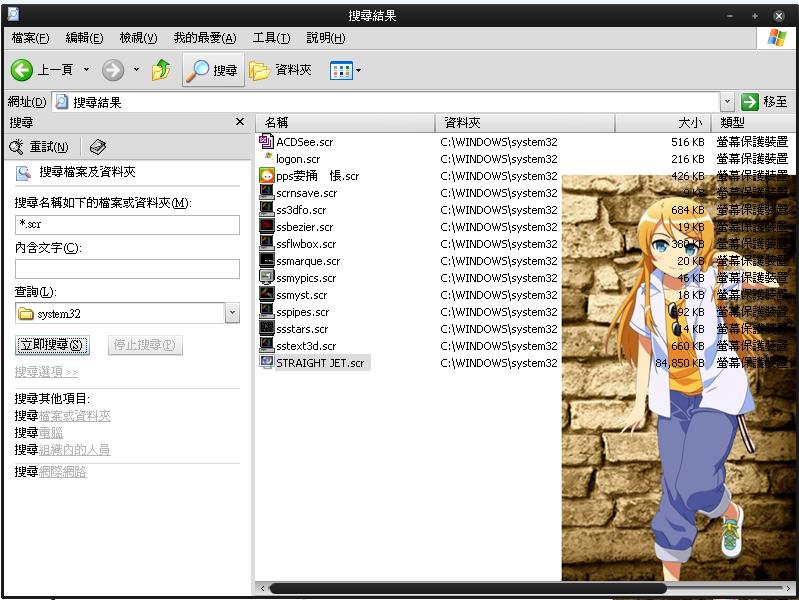The image size is (799, 600).
Task: Click the file name text ssmarque.scr
Action: (x=308, y=261)
